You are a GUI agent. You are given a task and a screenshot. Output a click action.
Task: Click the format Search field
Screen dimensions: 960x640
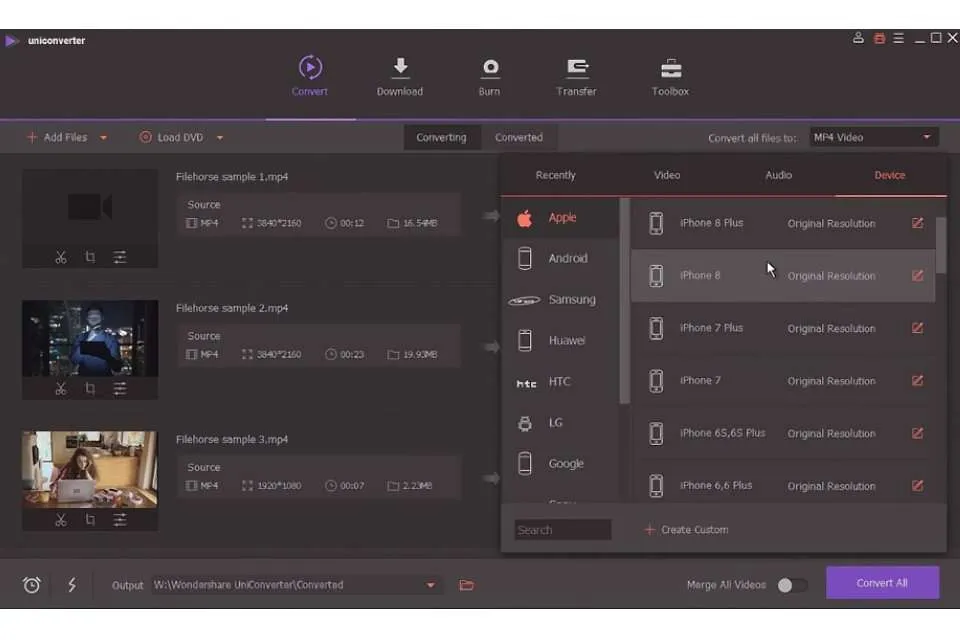pyautogui.click(x=563, y=530)
